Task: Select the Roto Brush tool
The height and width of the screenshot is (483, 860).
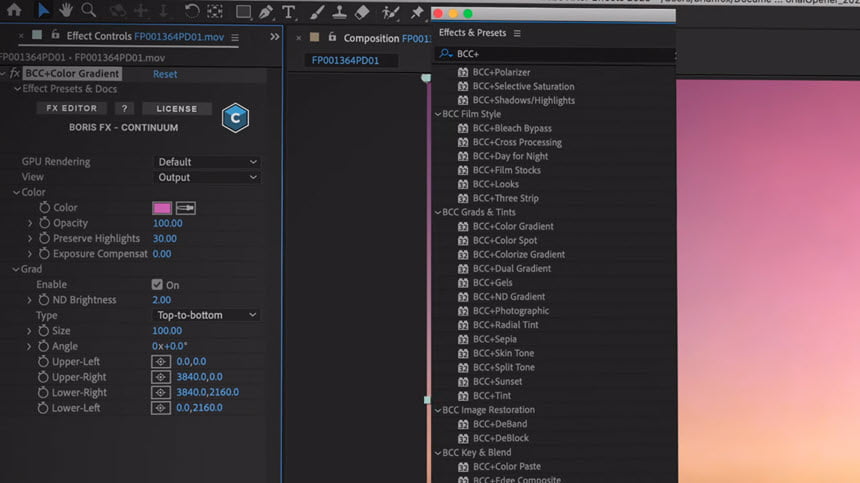Action: 390,12
